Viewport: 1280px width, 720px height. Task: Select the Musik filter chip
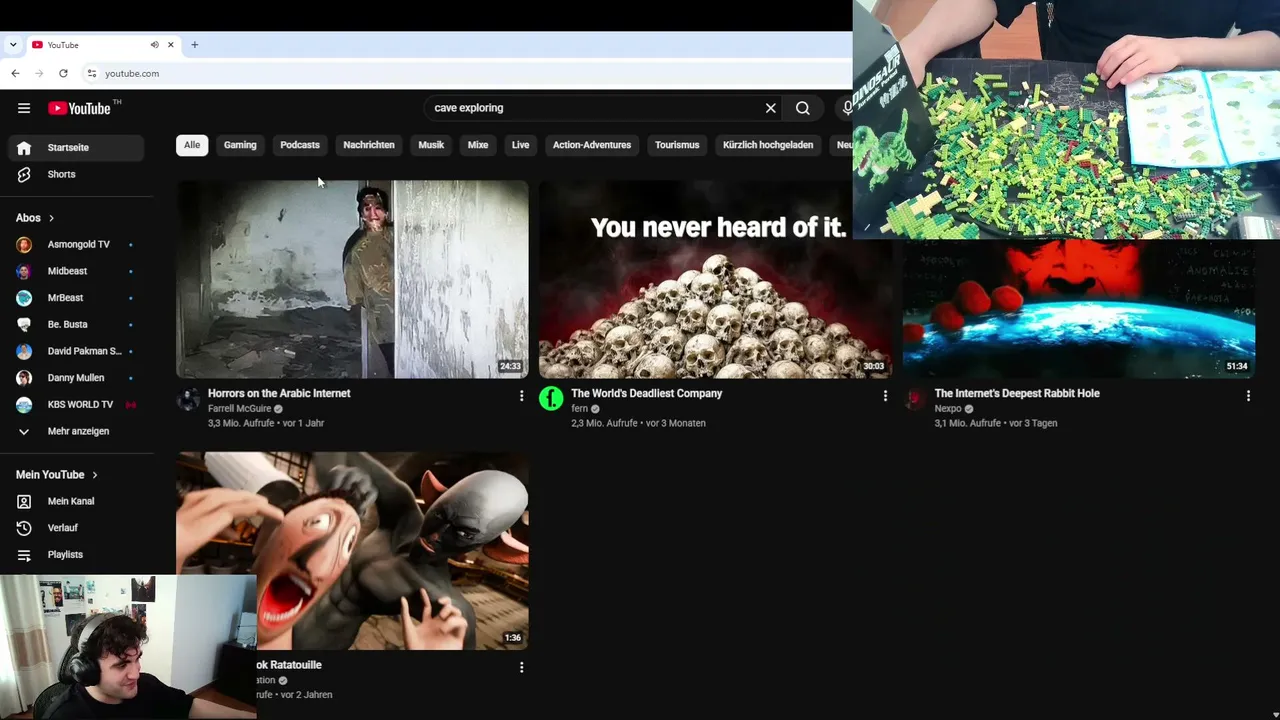pos(431,145)
